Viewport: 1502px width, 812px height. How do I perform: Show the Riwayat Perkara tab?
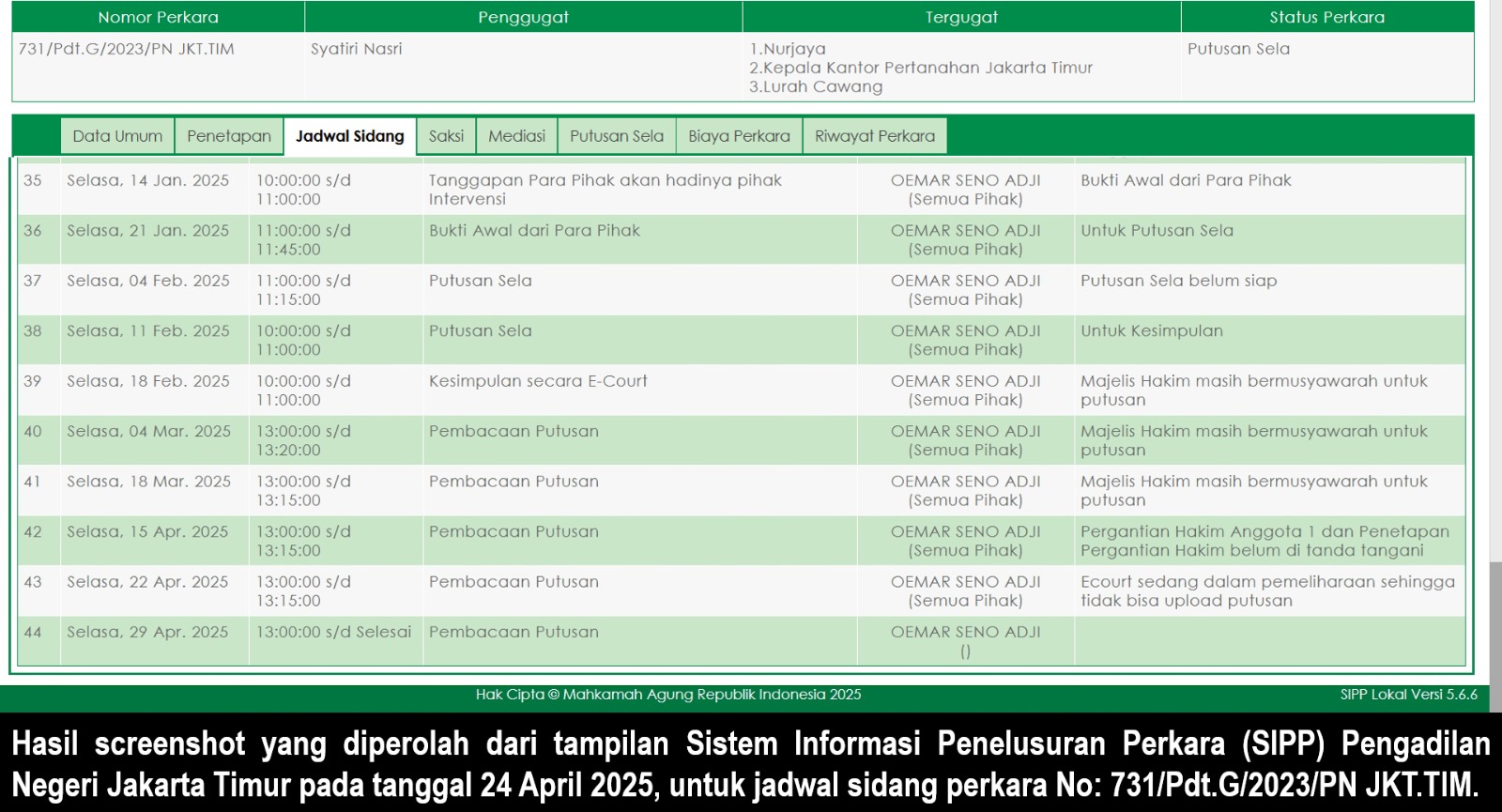874,136
